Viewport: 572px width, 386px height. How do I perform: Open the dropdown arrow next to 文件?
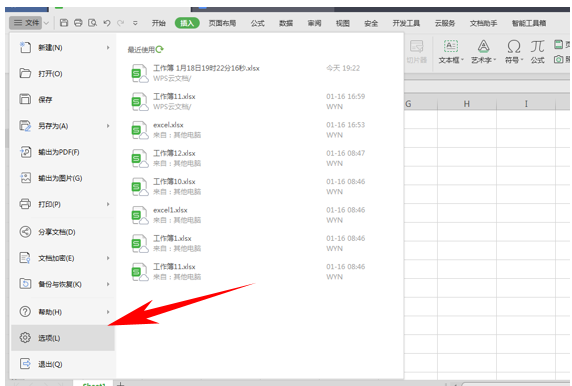coord(47,23)
